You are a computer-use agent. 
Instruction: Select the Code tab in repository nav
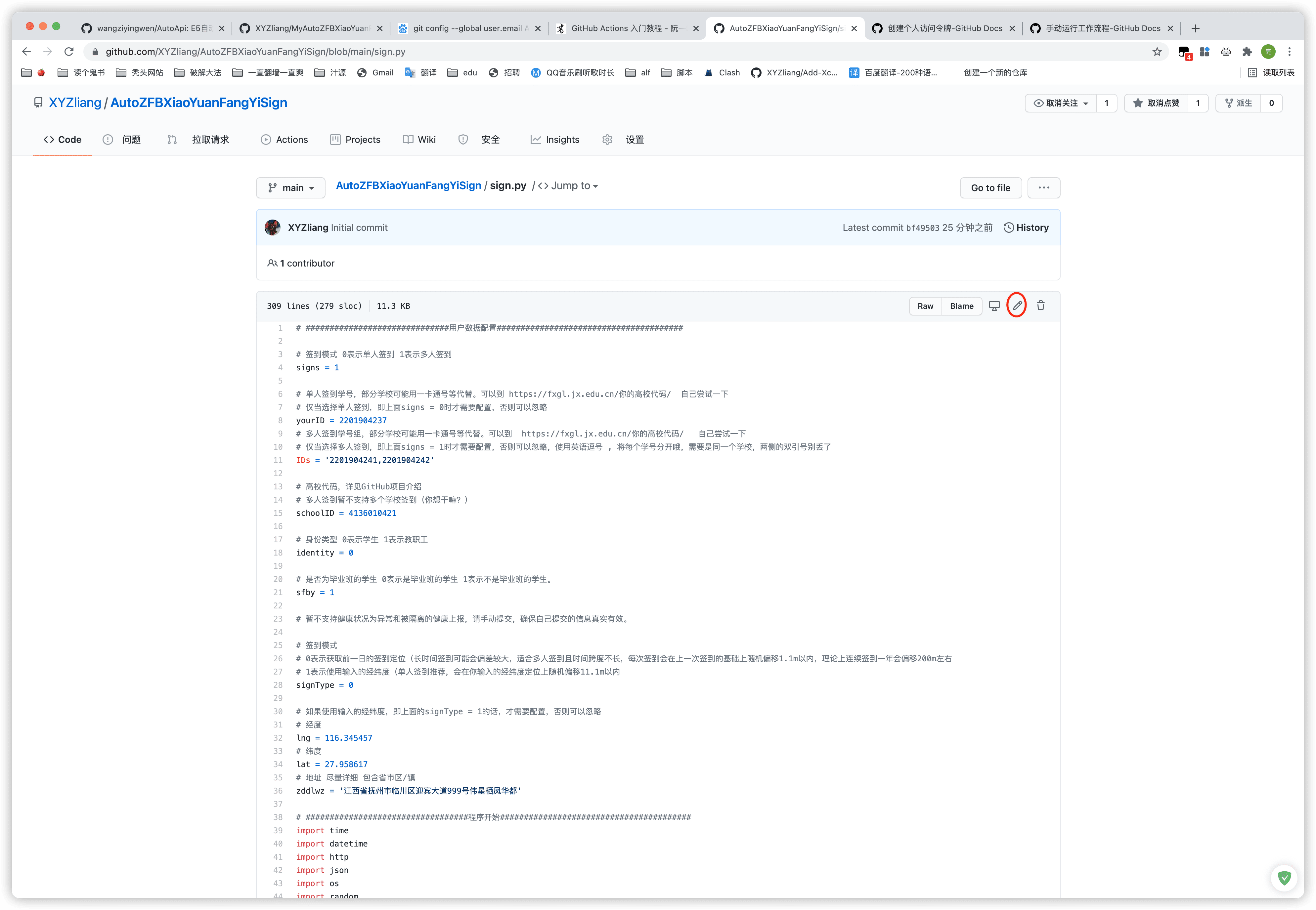click(63, 139)
